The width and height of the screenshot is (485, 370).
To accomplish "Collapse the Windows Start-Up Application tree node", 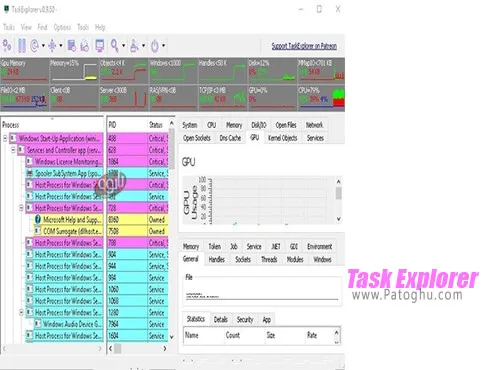I will pos(5,138).
